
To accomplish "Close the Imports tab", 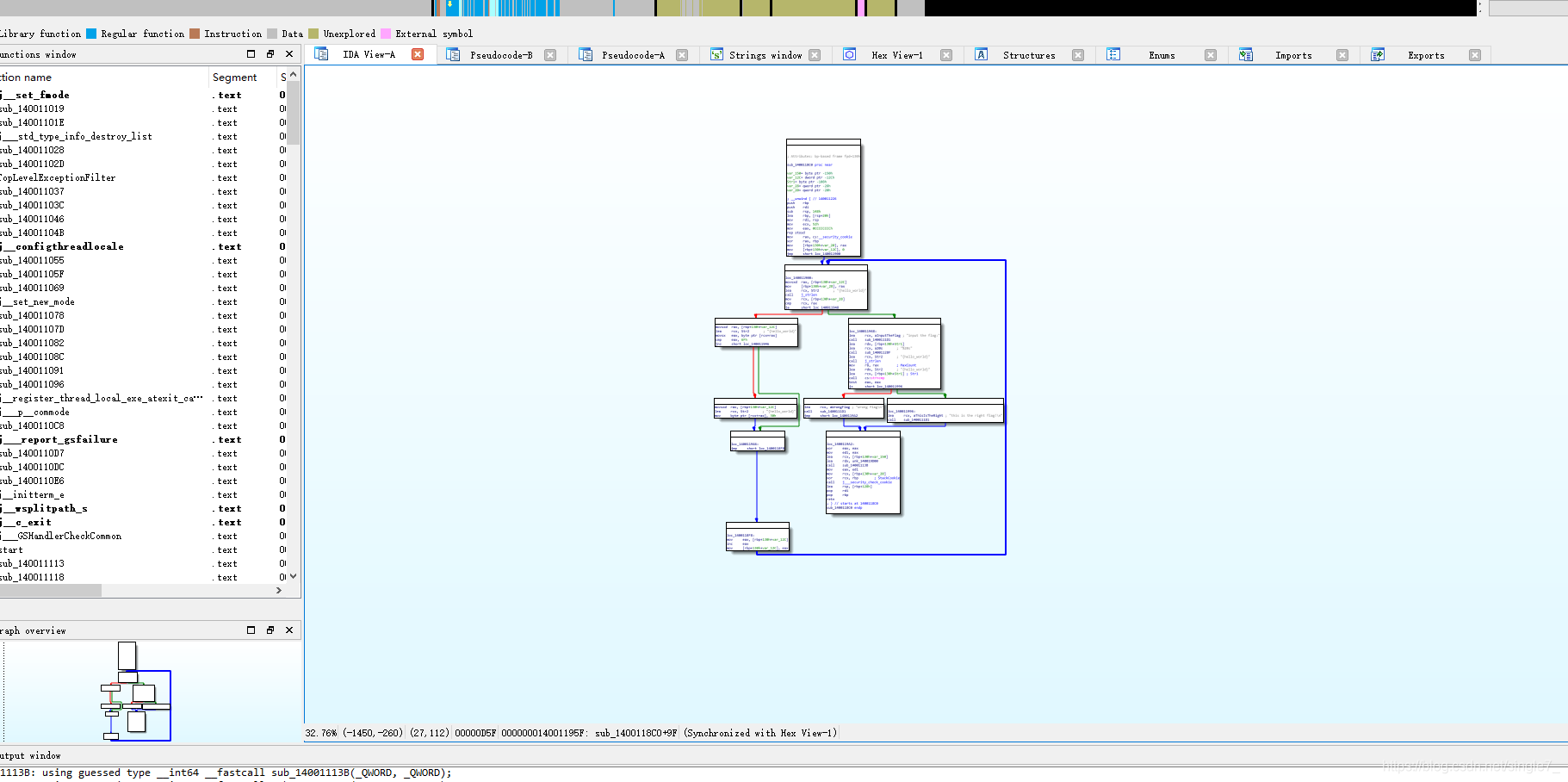I will (1342, 55).
